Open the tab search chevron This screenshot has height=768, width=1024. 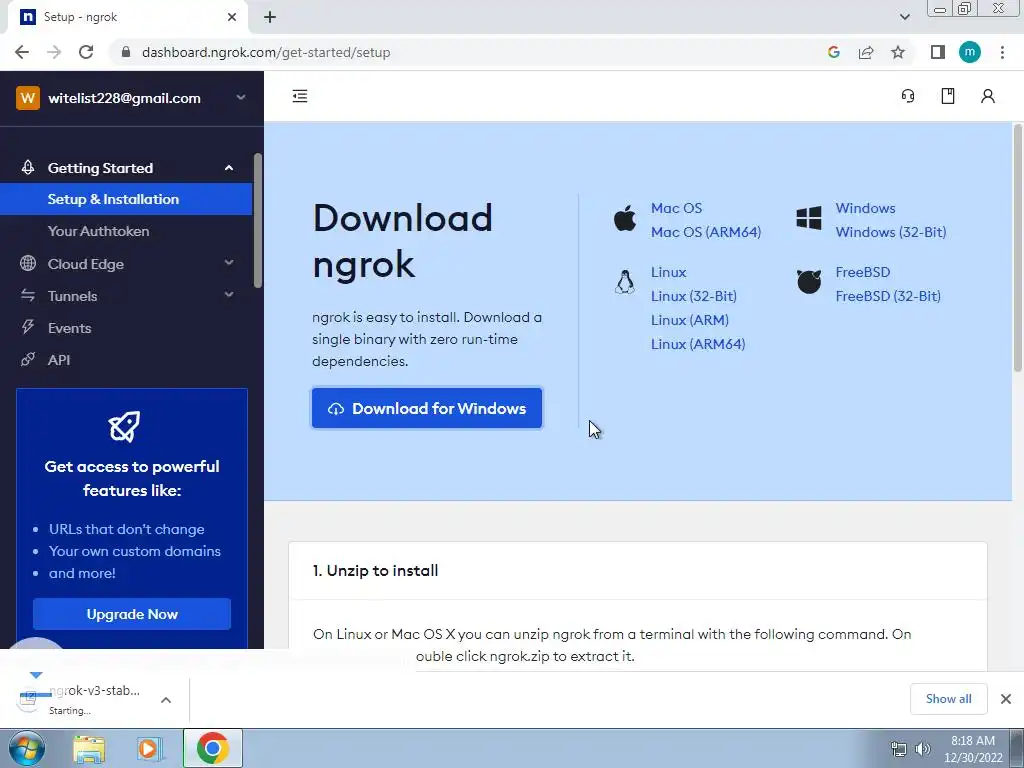coord(904,17)
